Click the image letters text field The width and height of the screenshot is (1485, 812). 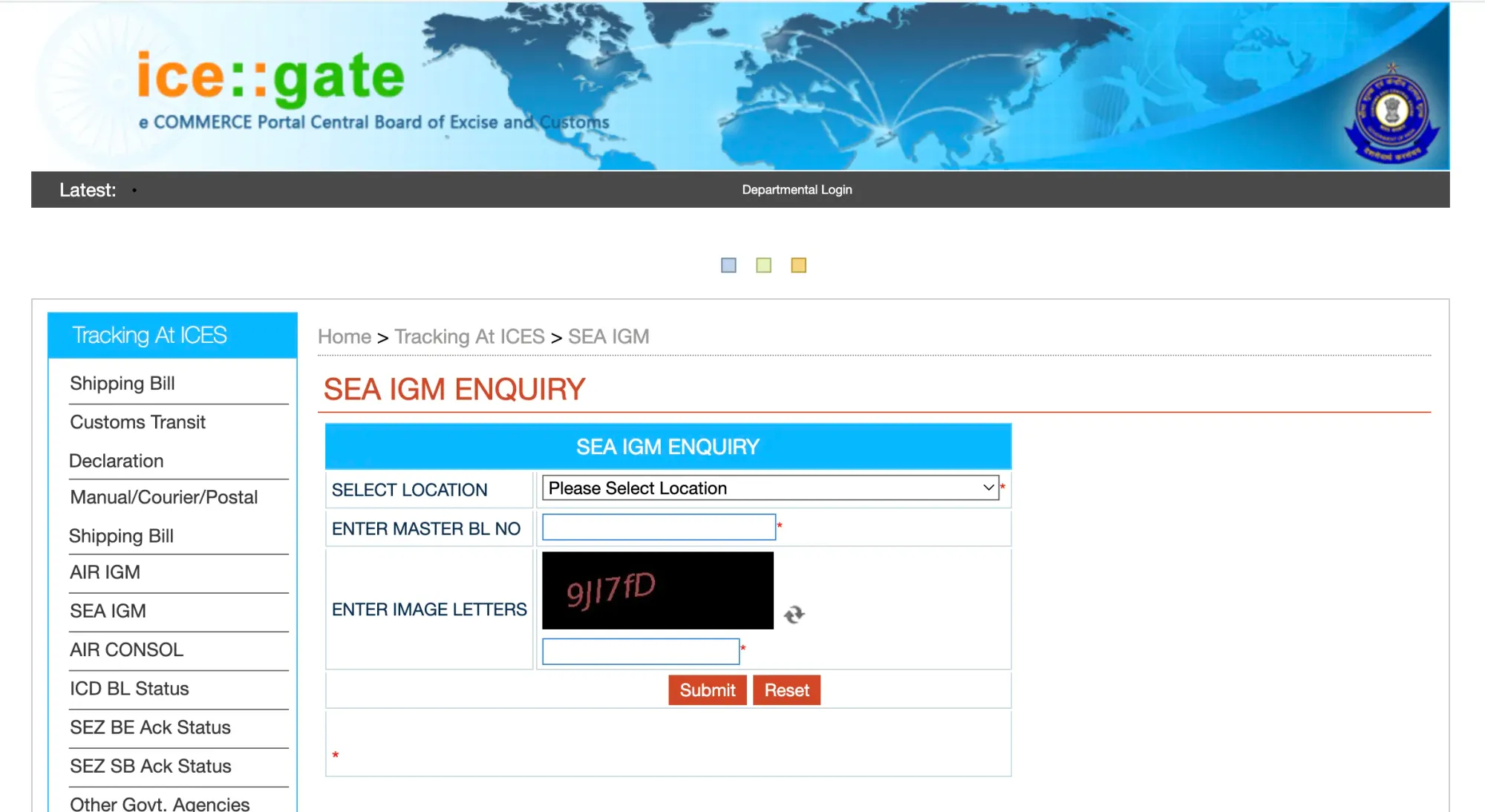point(640,652)
